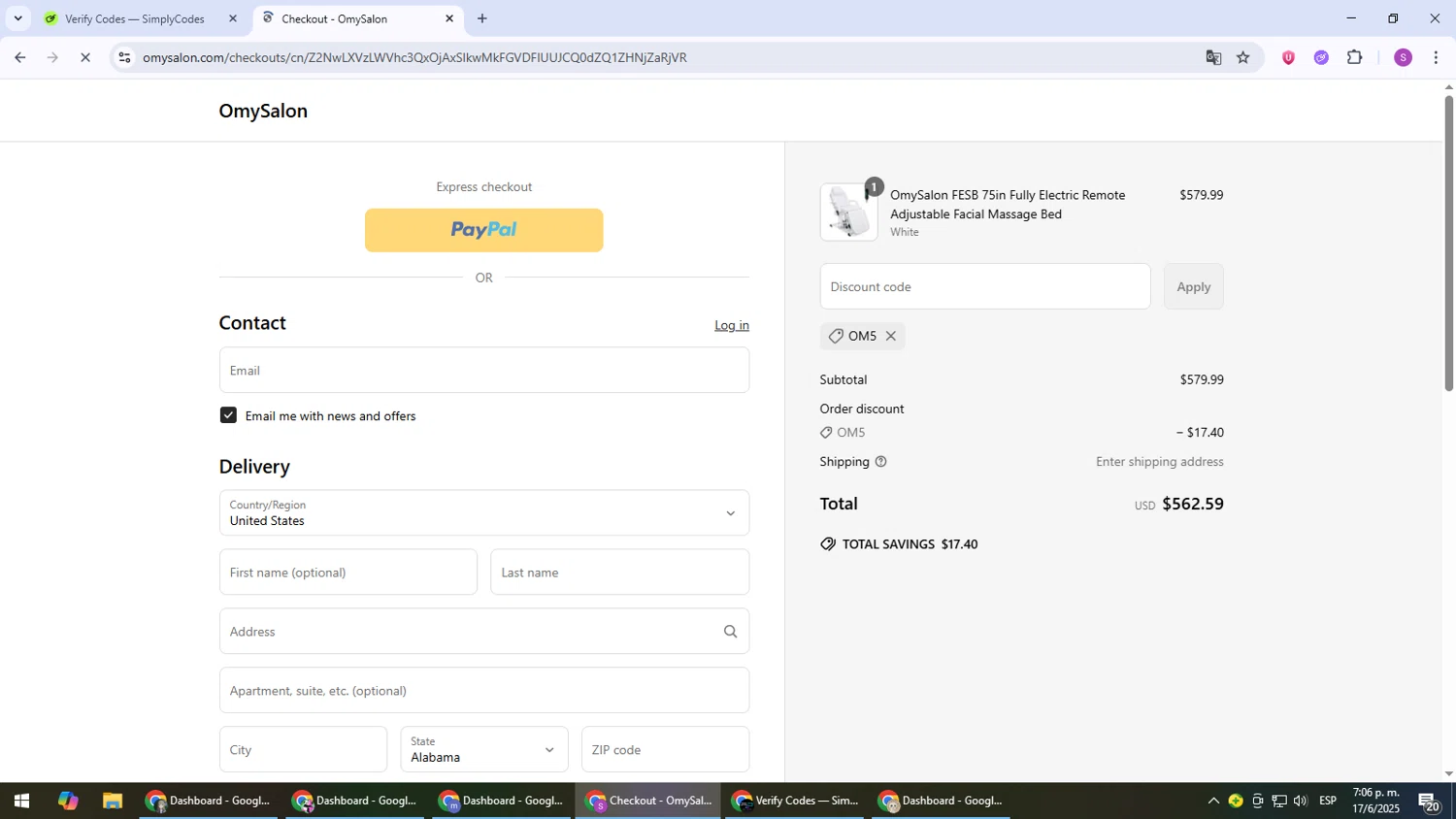This screenshot has height=819, width=1456.
Task: Click the Shipping help question icon
Action: pos(880,462)
